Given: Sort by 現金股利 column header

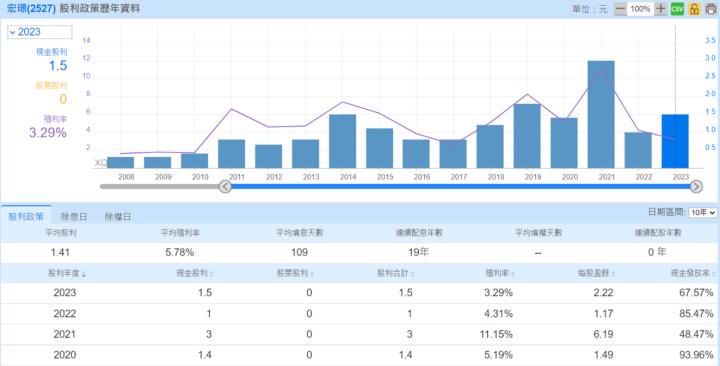Looking at the screenshot, I should click(x=195, y=273).
